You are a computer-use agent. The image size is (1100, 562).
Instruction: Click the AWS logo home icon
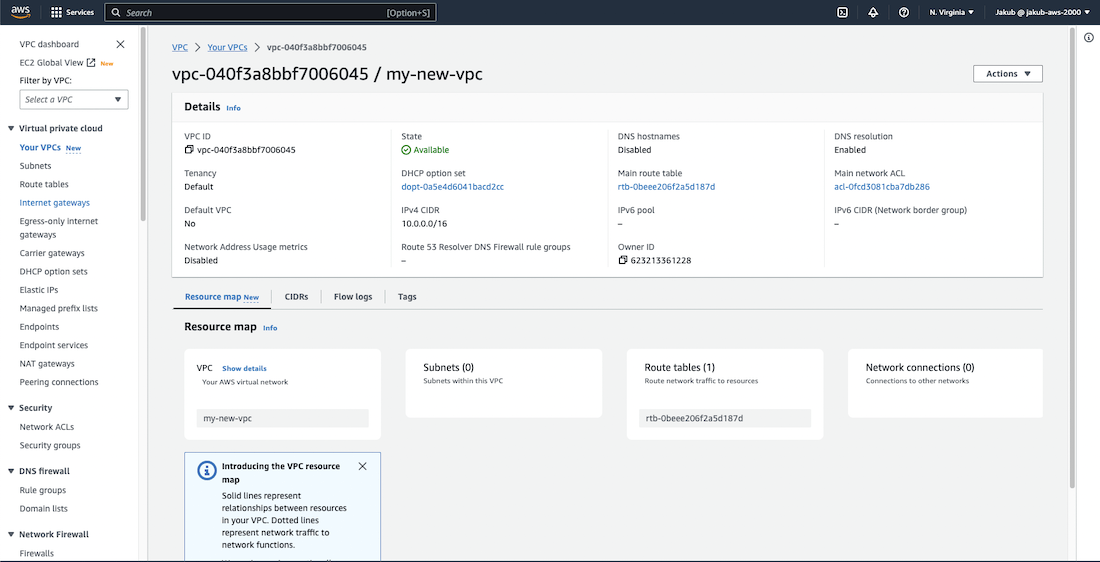pos(22,12)
